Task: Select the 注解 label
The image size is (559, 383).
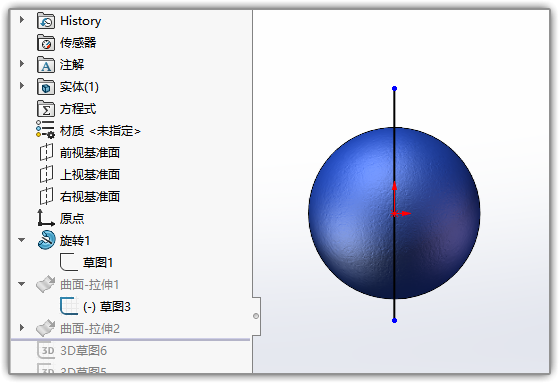Action: (72, 65)
